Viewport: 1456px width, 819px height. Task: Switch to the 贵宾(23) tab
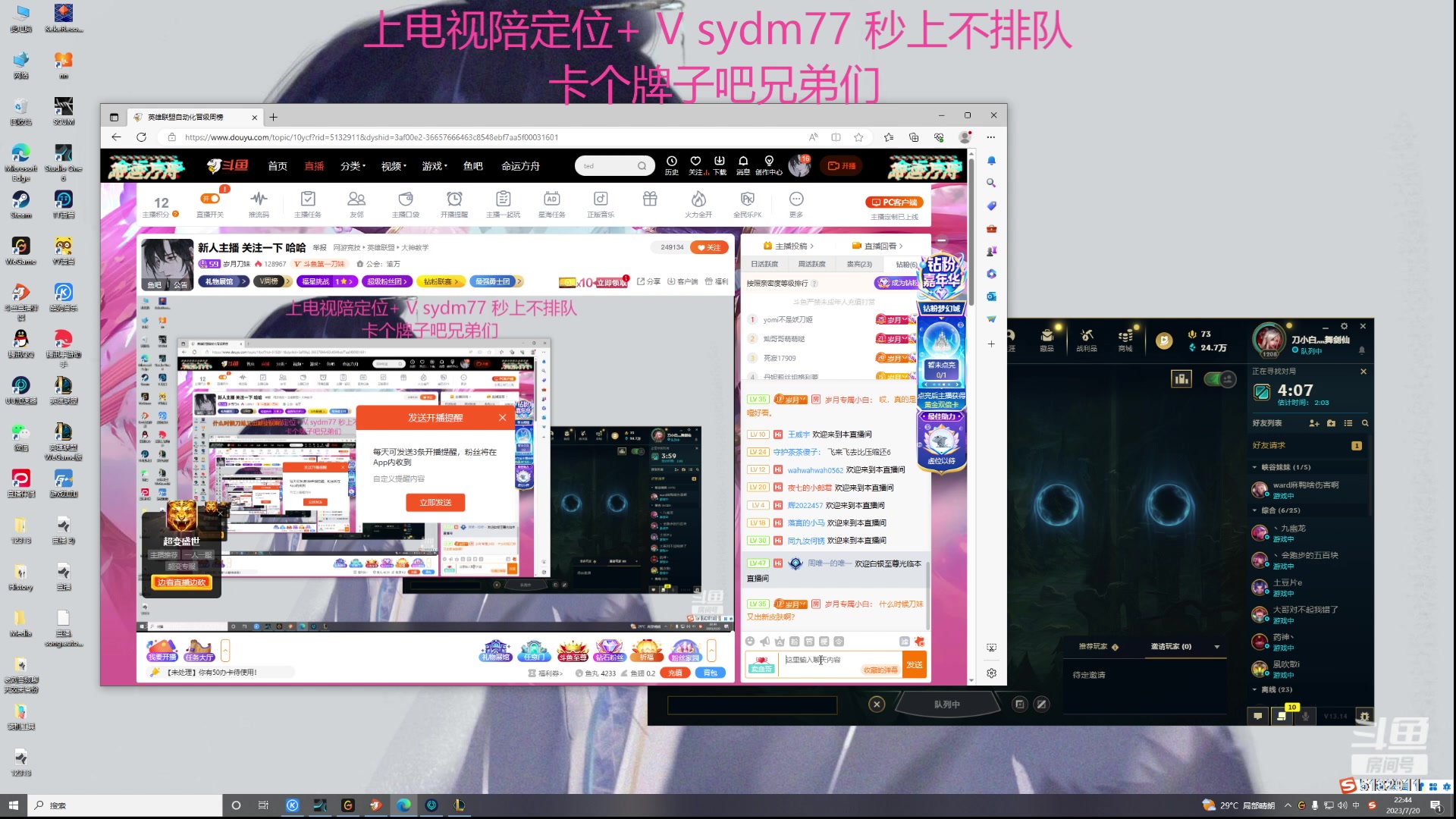(859, 264)
